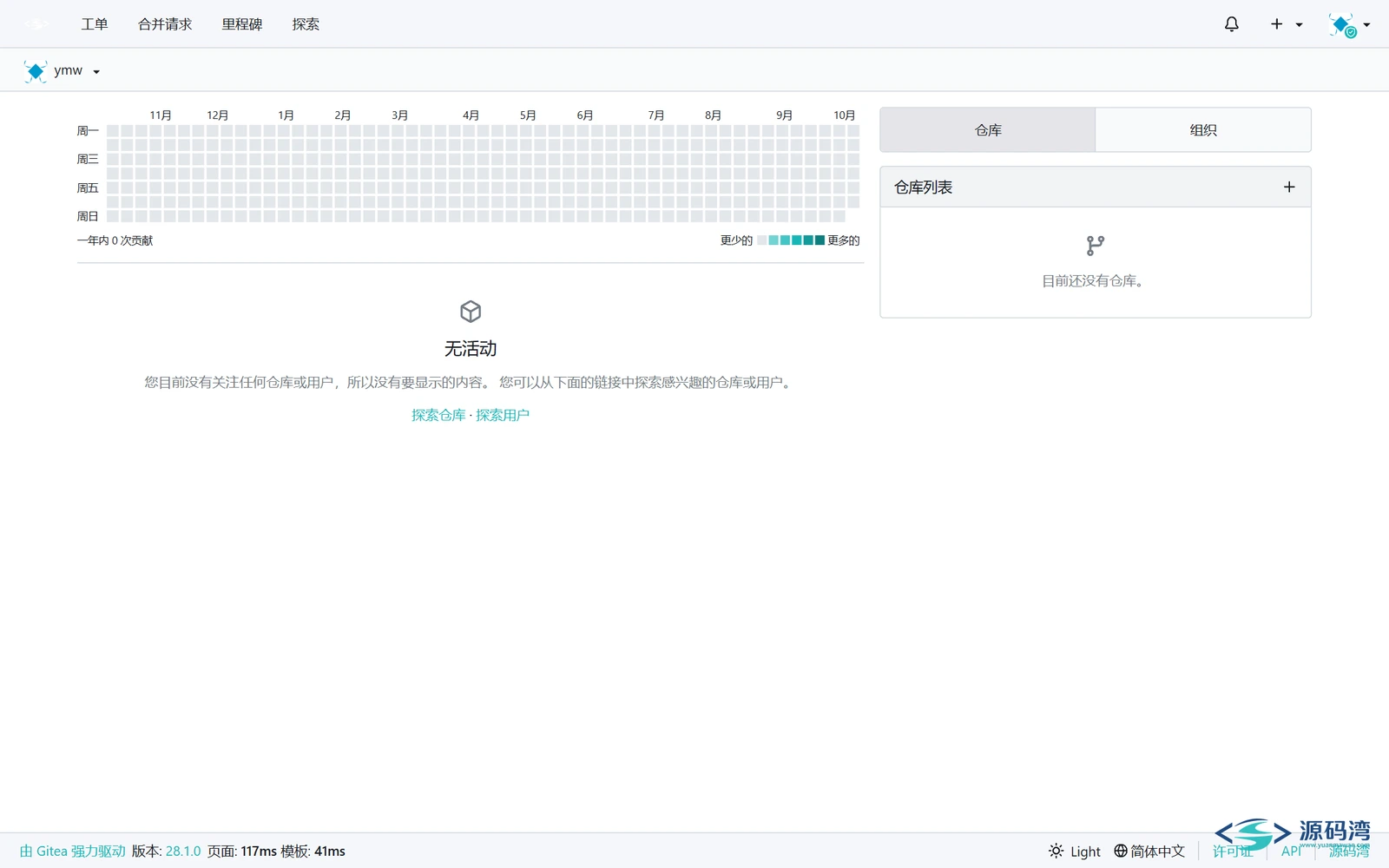Click the globe icon in the footer
This screenshot has height=868, width=1389.
(x=1121, y=851)
